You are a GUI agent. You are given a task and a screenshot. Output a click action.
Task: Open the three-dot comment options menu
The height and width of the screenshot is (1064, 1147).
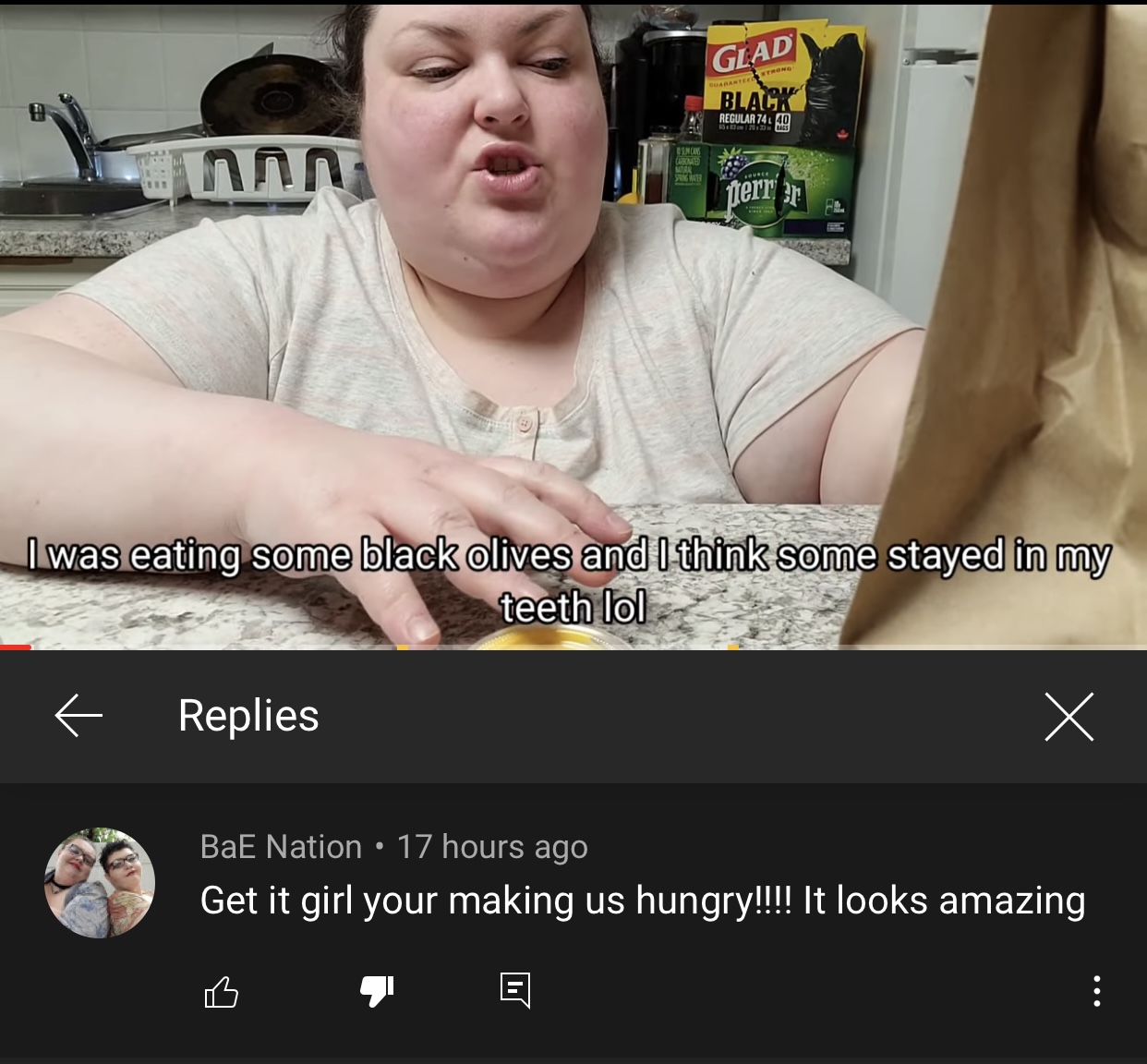coord(1096,991)
